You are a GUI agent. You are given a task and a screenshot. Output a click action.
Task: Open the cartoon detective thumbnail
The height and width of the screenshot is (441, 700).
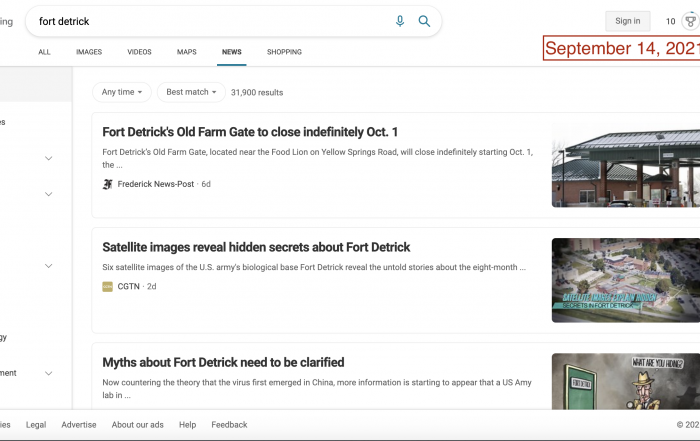point(626,382)
